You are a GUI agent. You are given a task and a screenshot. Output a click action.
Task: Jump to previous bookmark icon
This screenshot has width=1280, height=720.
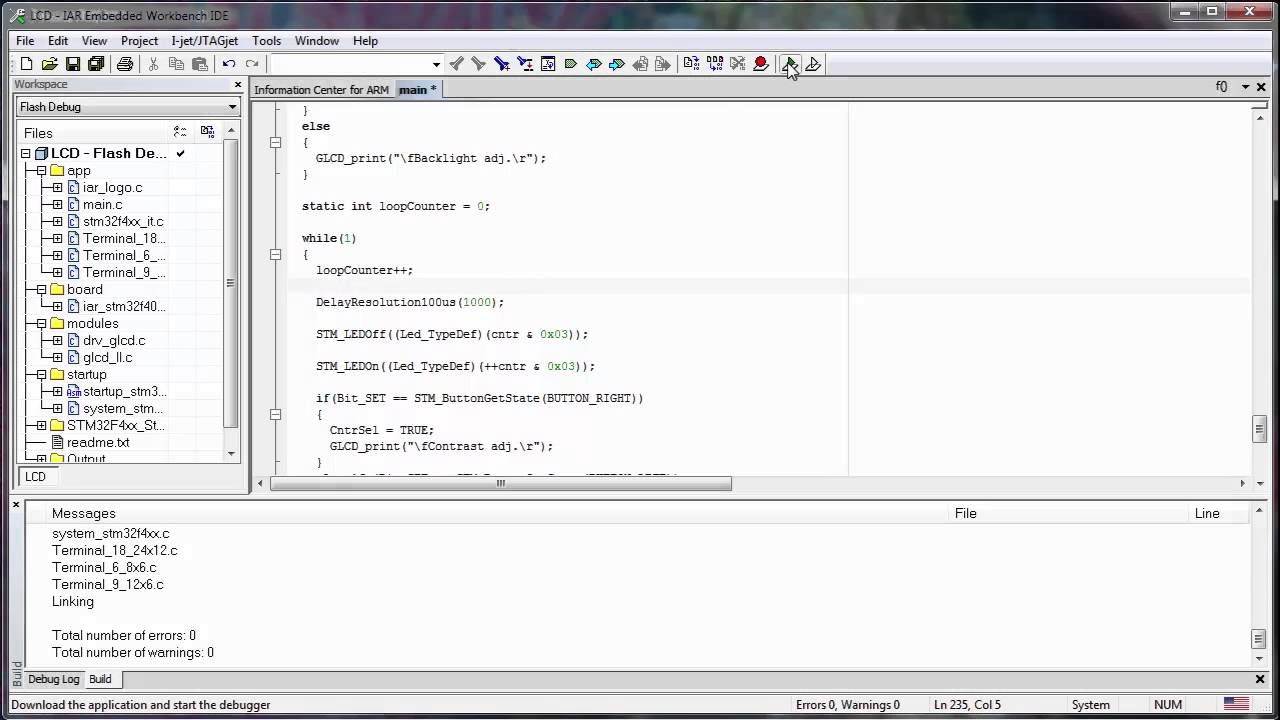tap(594, 64)
